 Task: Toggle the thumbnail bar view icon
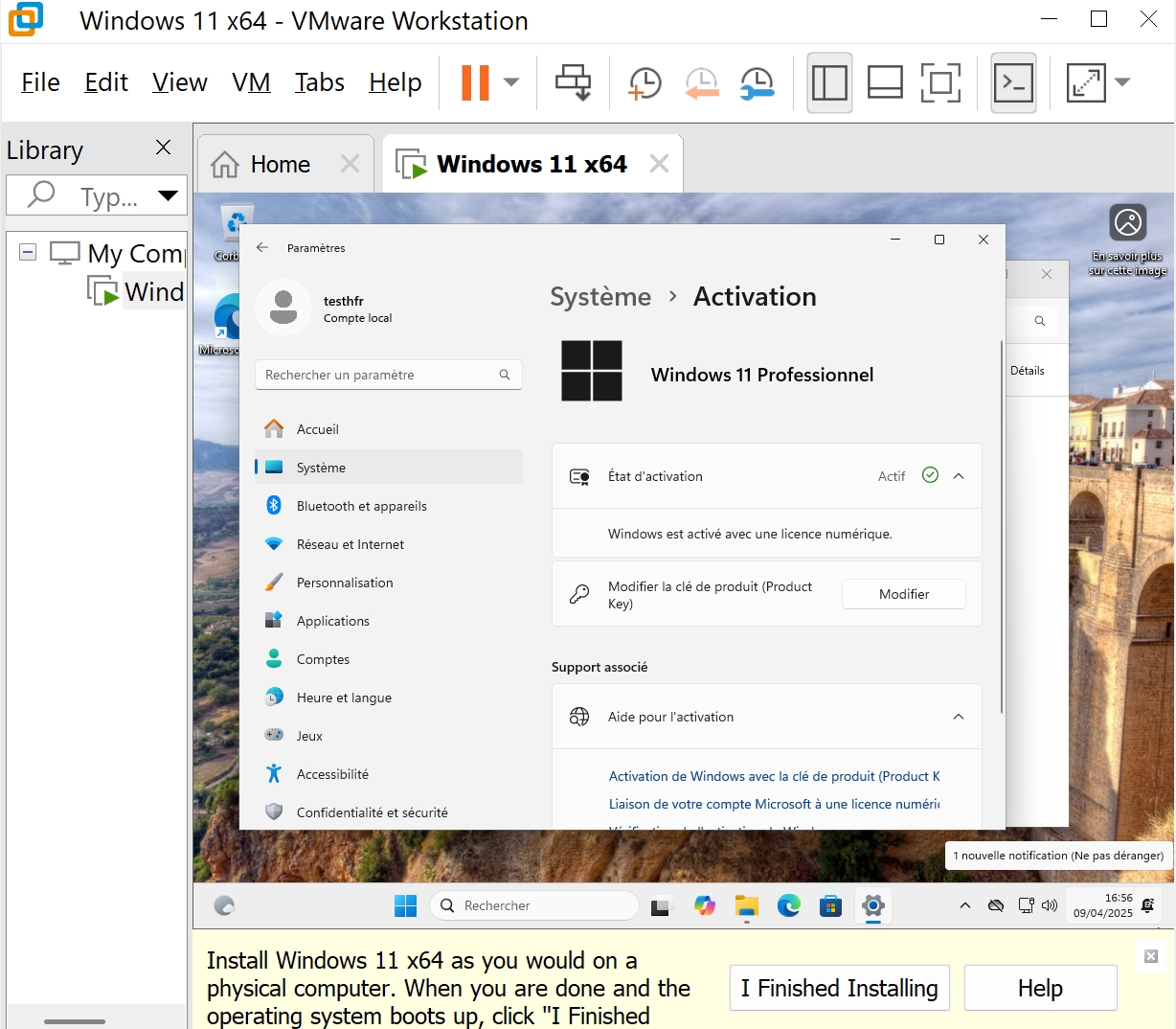pyautogui.click(x=885, y=83)
